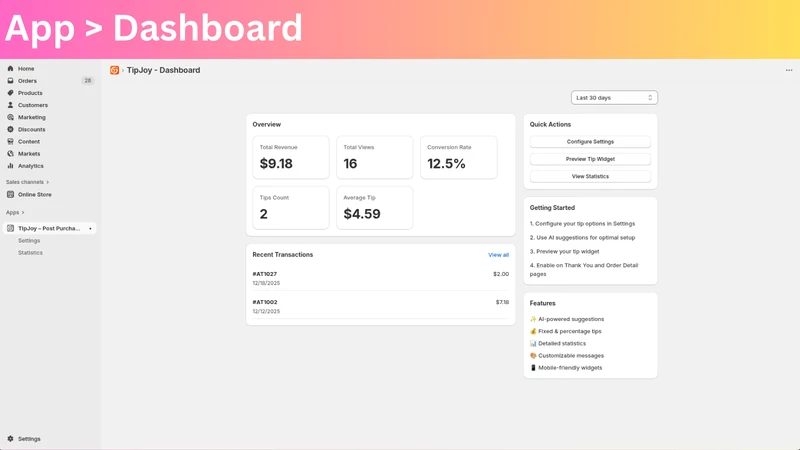Open TipJoy Statistics sub-item
This screenshot has width=800, height=450.
coord(30,253)
